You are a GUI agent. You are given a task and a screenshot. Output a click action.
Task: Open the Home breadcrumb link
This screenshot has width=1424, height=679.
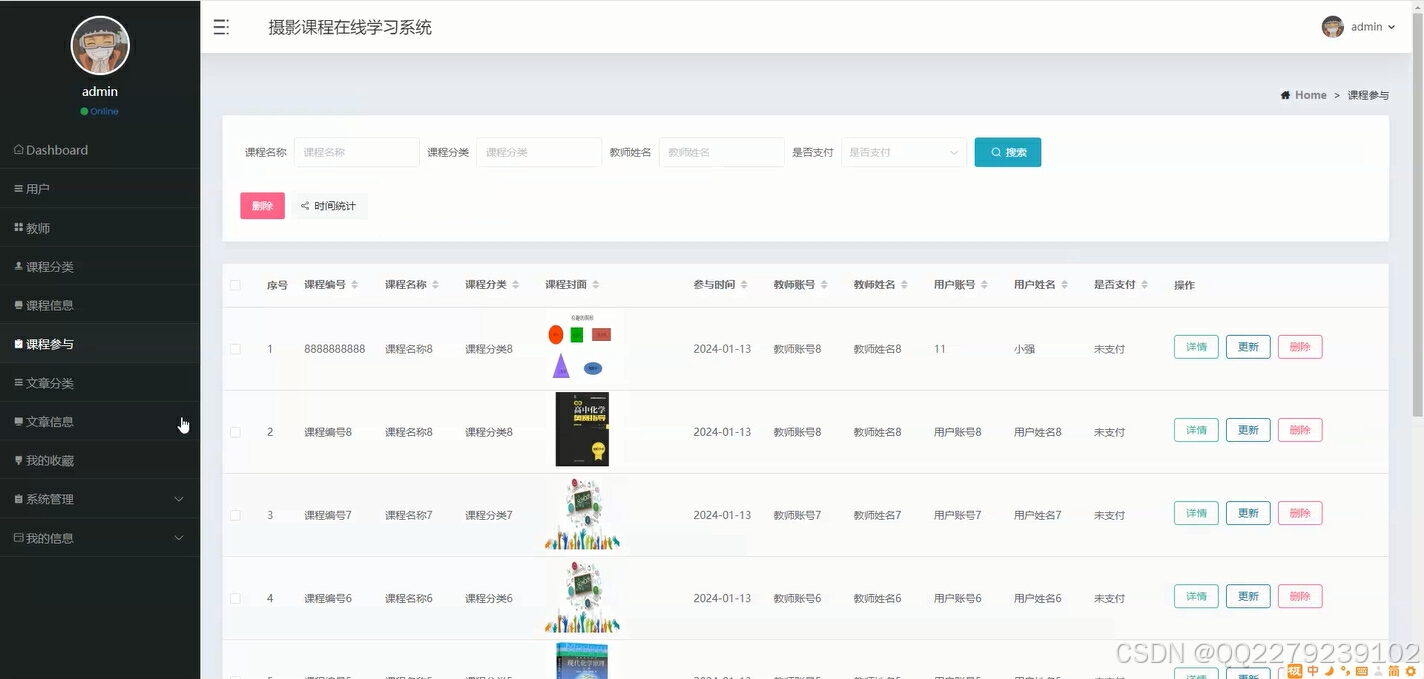click(1310, 94)
